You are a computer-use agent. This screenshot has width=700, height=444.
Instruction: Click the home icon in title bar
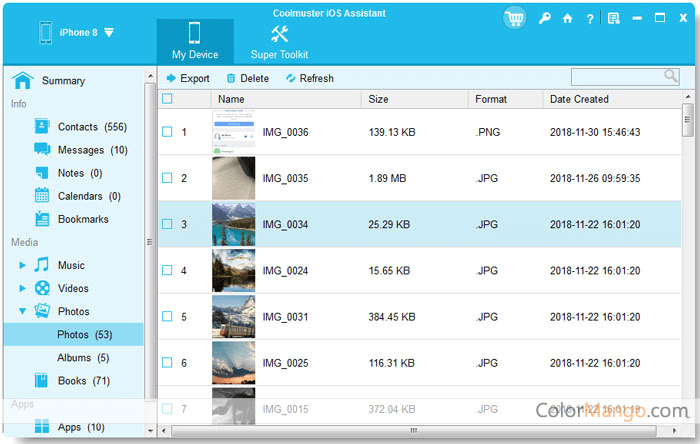(567, 18)
